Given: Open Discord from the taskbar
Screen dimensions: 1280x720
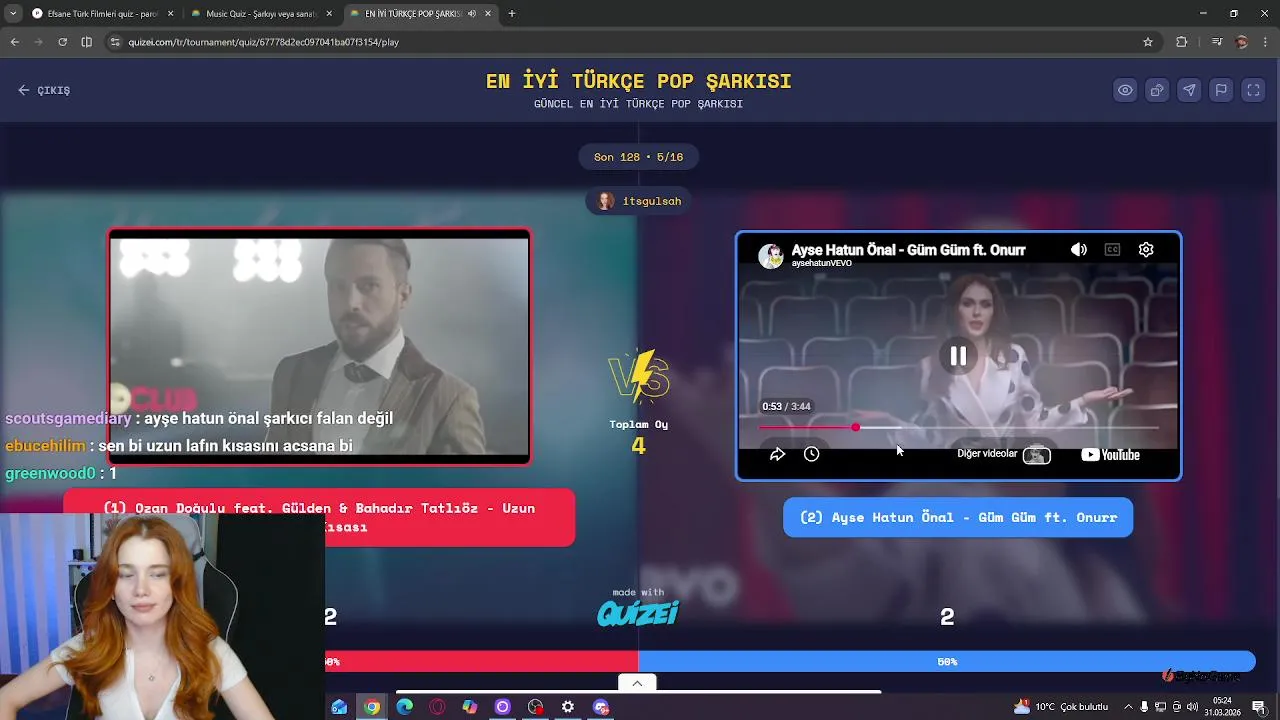Looking at the screenshot, I should click(601, 707).
